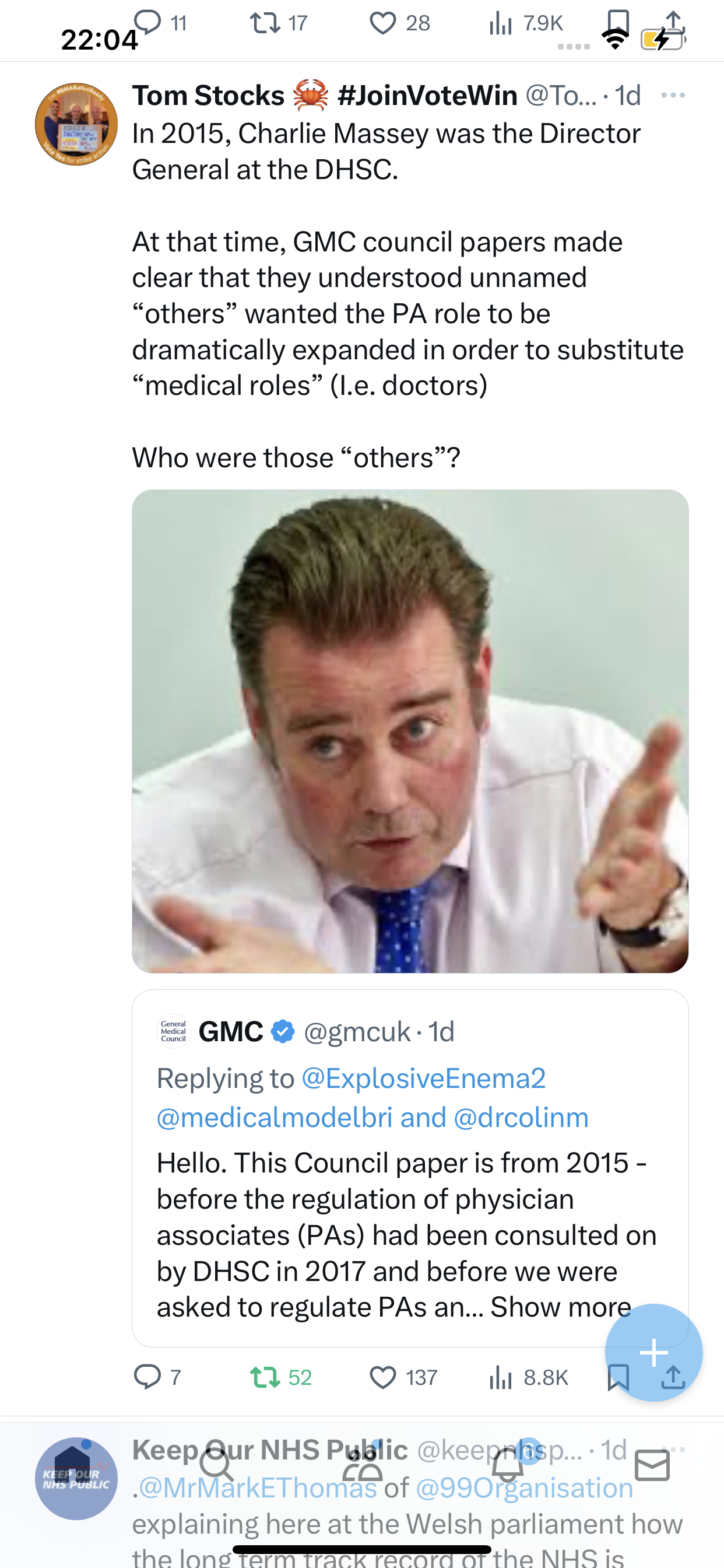724x1568 pixels.
Task: Open the @ExplosiveEnema2 mention link
Action: pos(423,1078)
